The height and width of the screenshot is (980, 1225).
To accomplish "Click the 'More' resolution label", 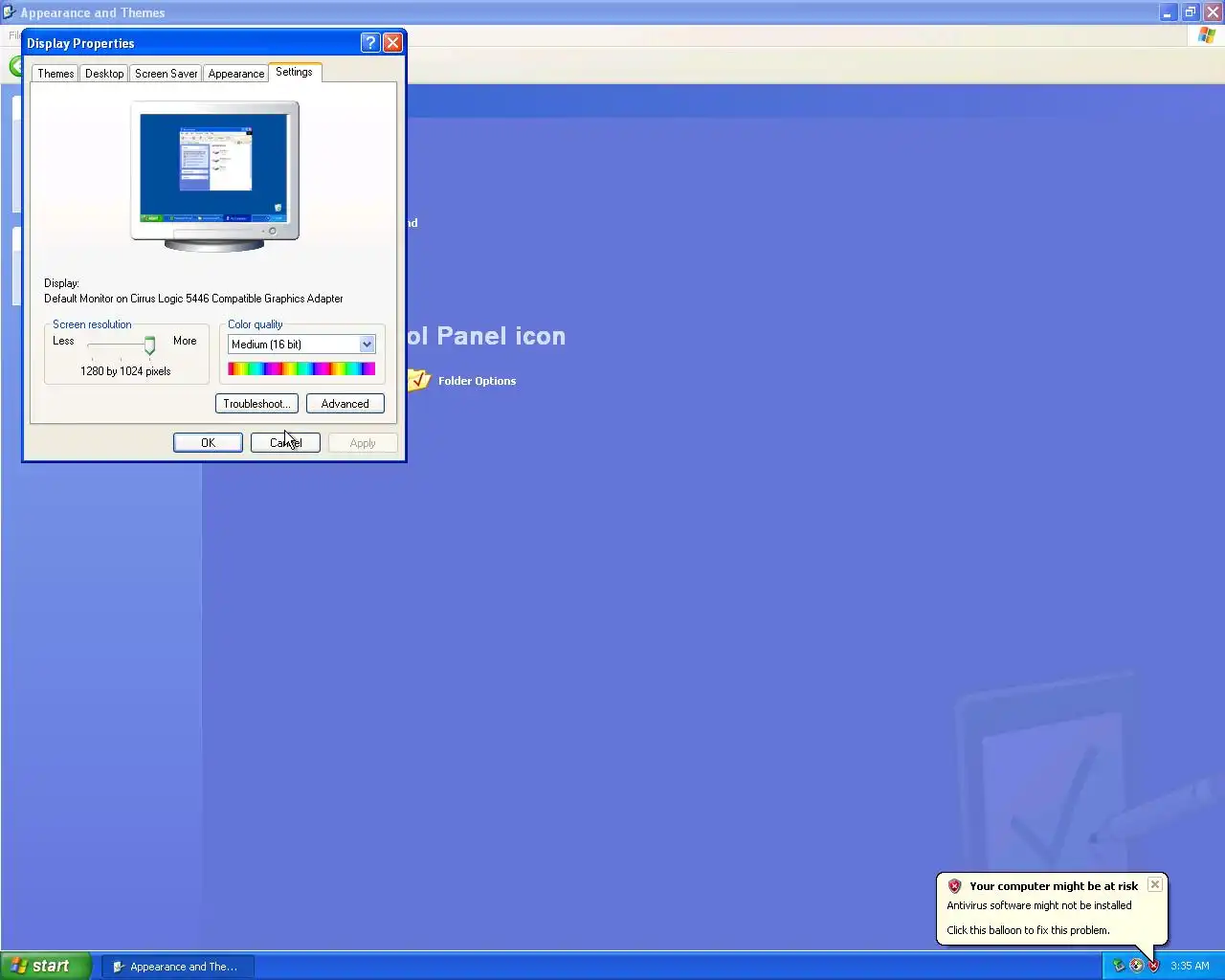I will coord(185,341).
